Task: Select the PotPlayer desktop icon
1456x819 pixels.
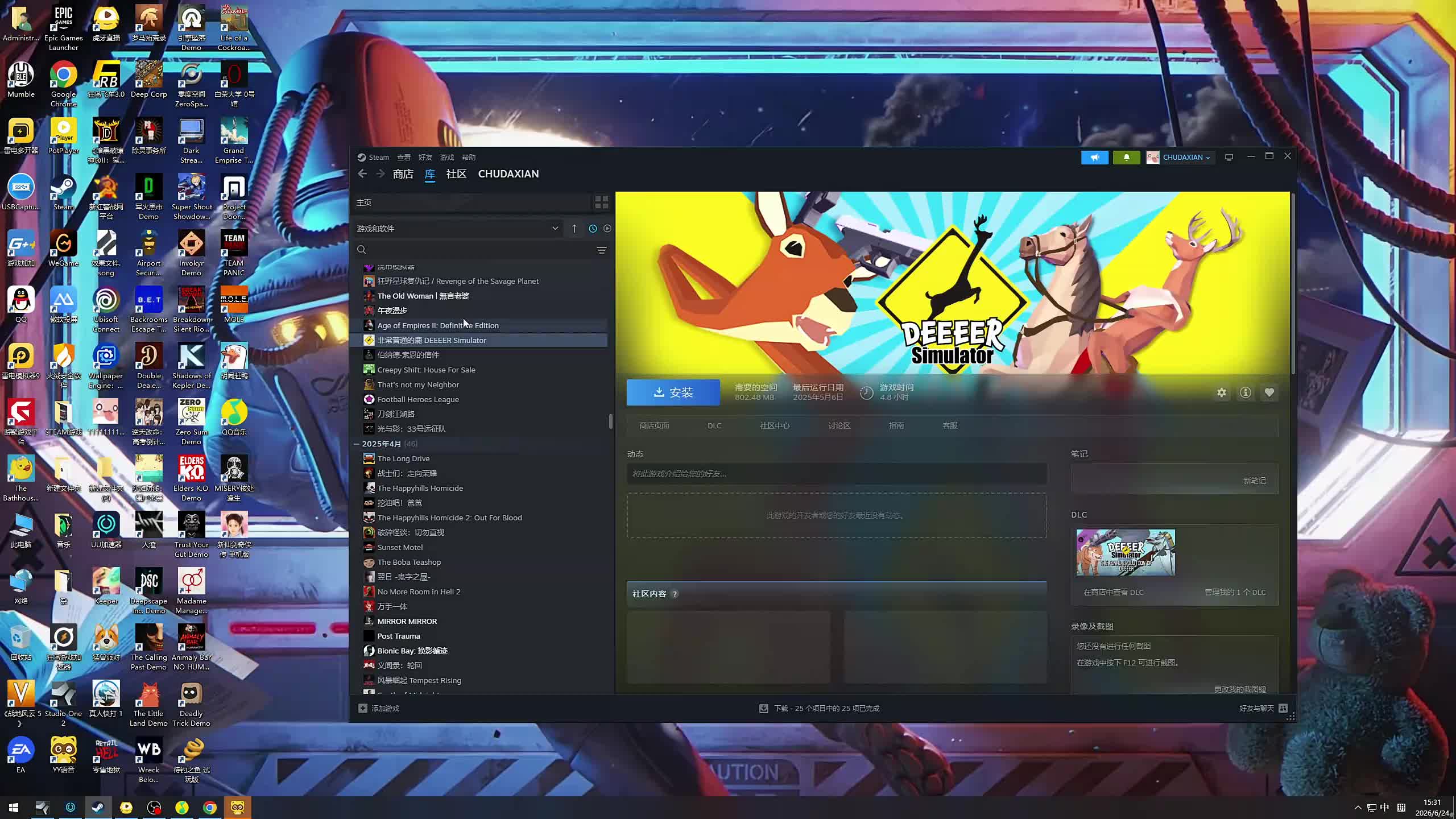Action: tap(63, 136)
